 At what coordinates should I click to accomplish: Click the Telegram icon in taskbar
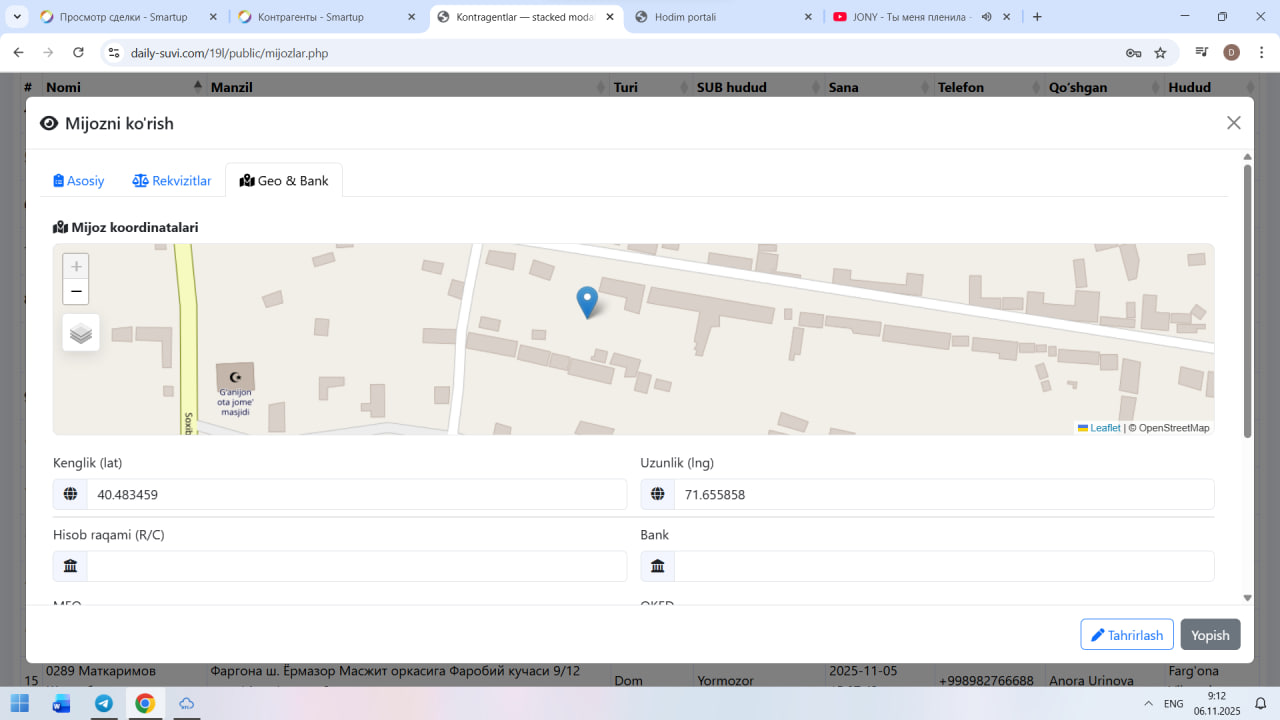click(103, 703)
